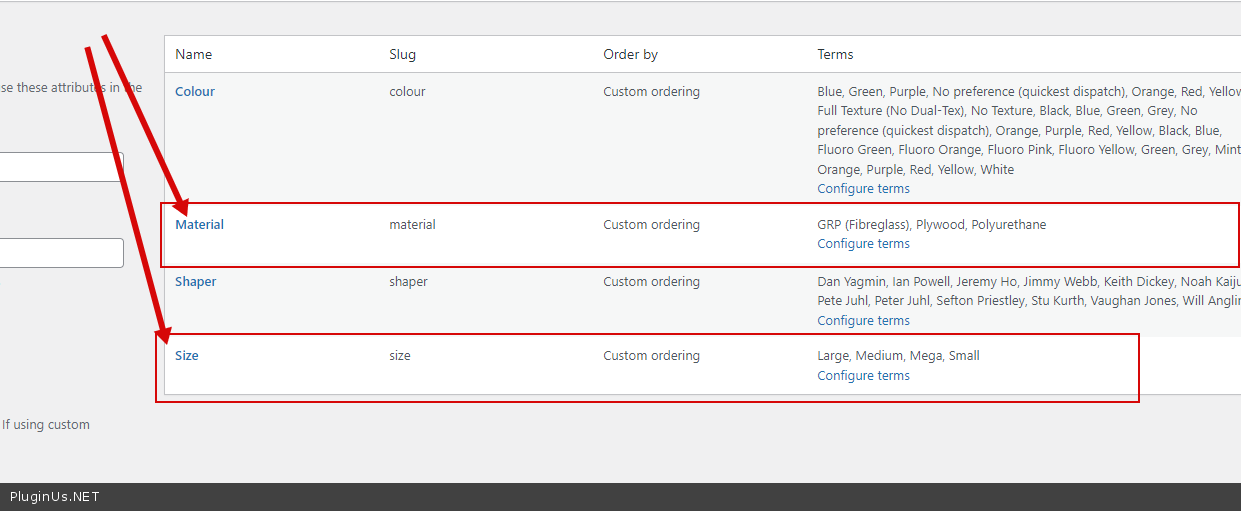Open the Size attribute link
Image resolution: width=1241 pixels, height=511 pixels.
[x=187, y=356]
